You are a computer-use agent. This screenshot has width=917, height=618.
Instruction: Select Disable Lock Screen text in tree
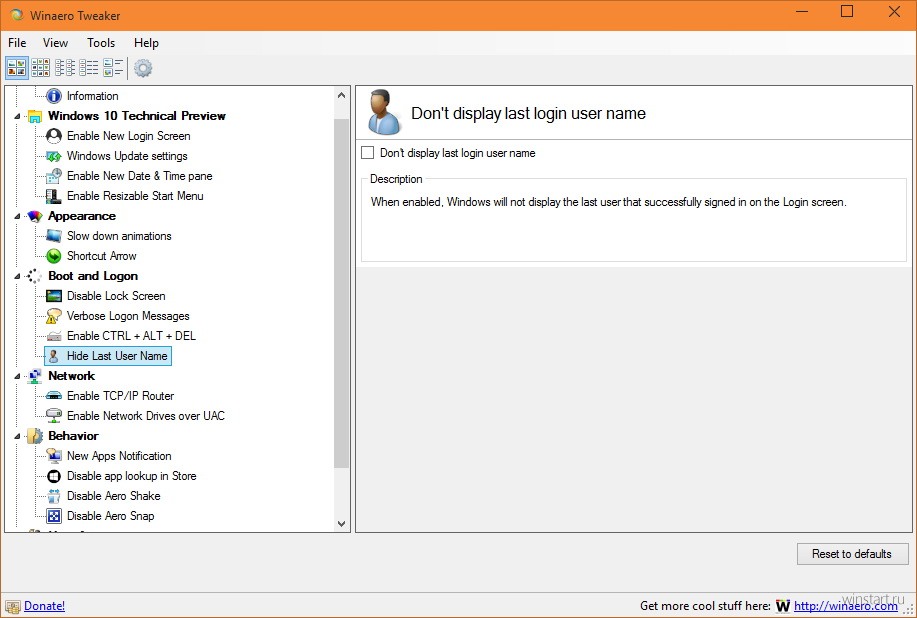(x=116, y=296)
